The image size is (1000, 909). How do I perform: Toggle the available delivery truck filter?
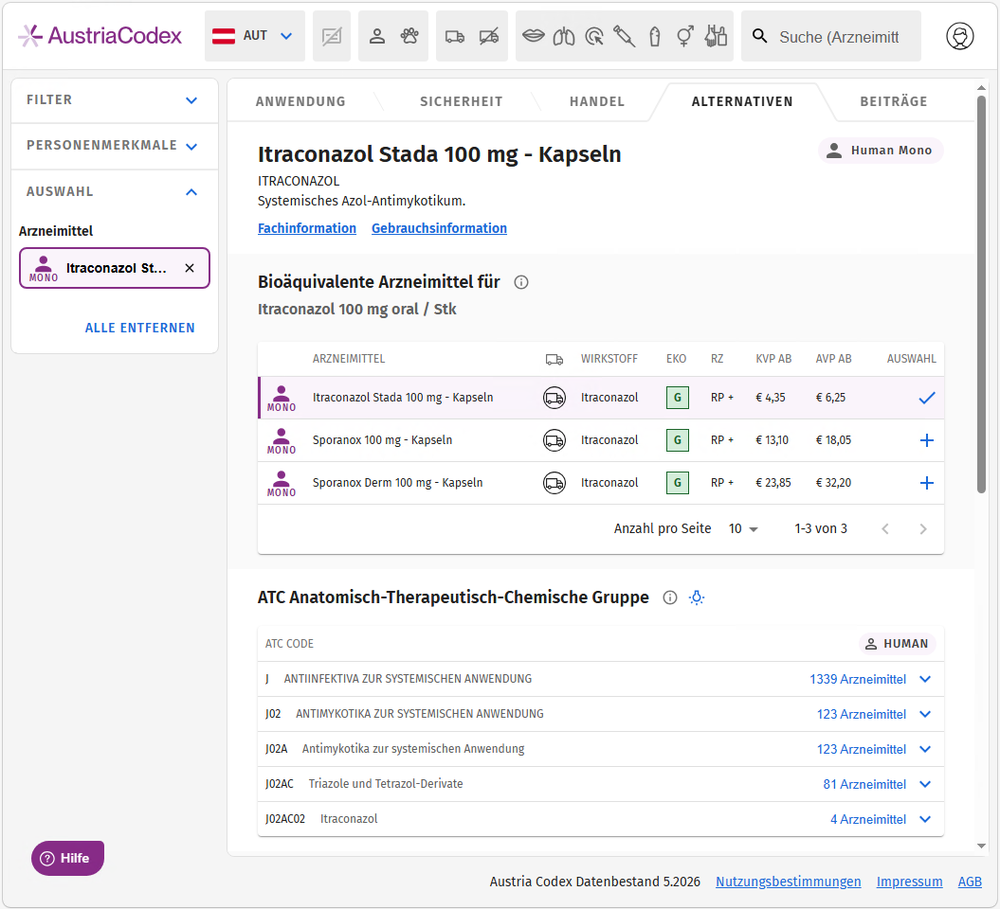pos(455,36)
